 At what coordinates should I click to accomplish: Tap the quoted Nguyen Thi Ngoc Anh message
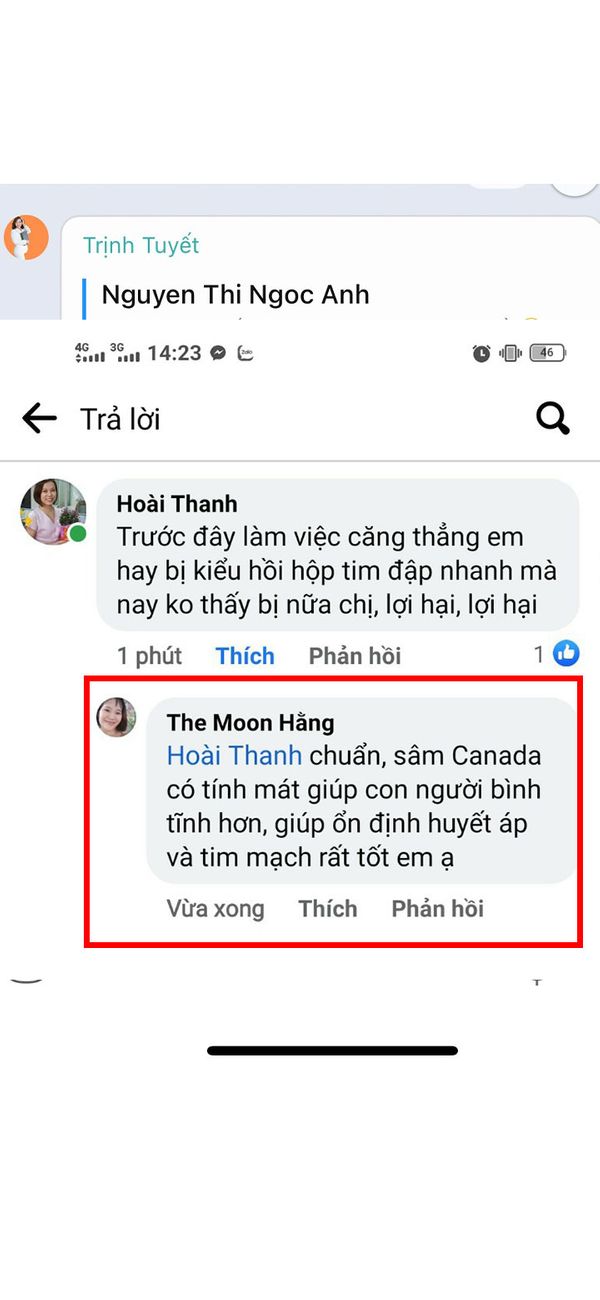point(236,295)
